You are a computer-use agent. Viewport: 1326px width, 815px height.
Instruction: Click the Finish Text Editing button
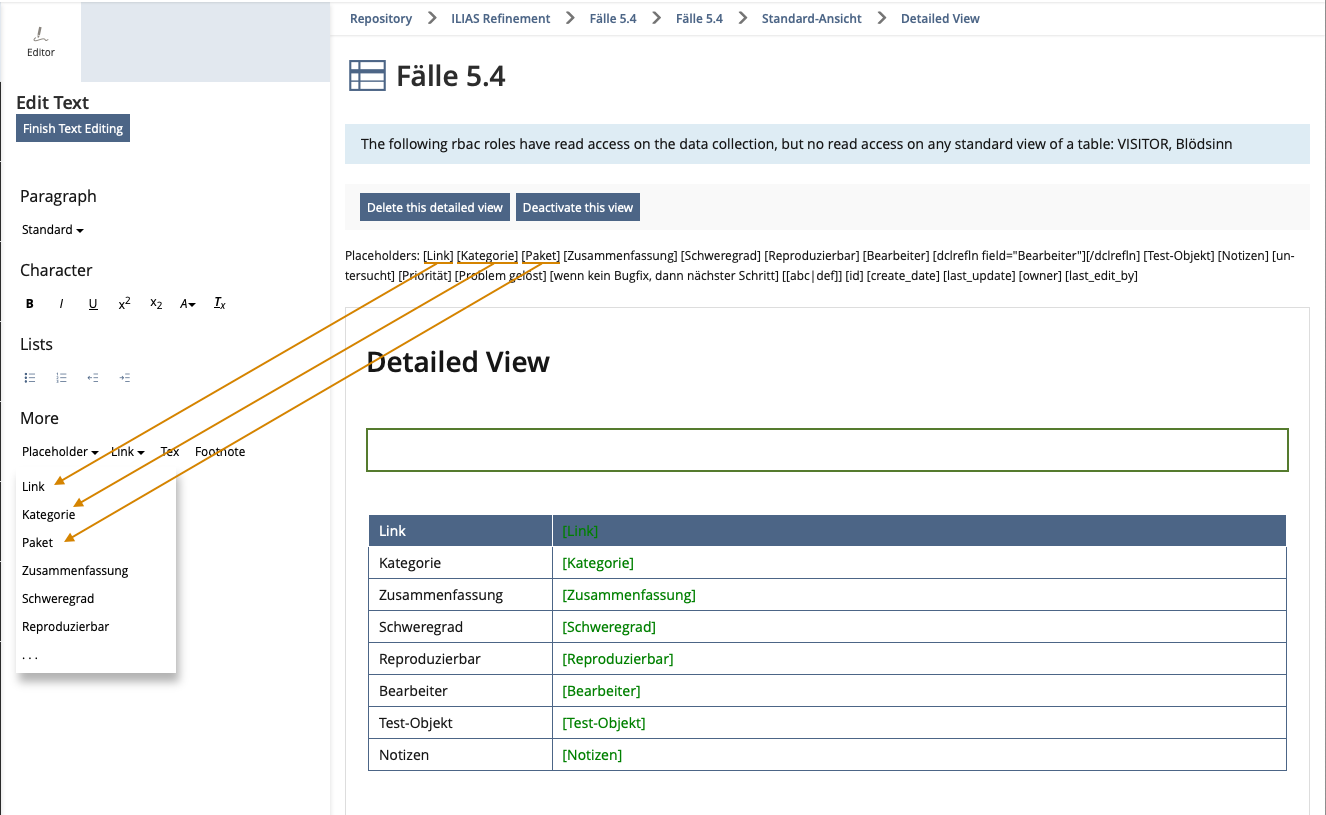(73, 129)
